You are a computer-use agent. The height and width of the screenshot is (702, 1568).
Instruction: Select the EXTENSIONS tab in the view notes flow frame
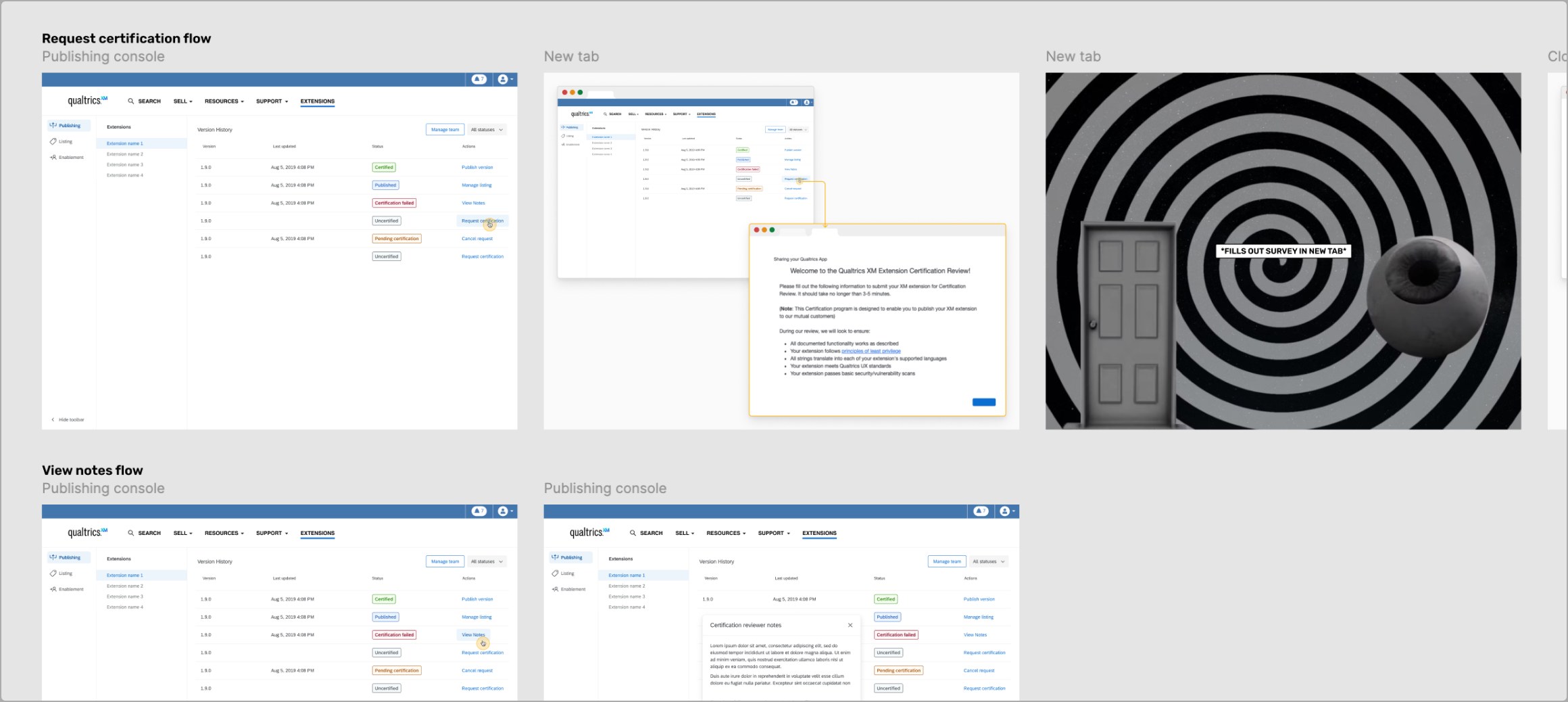[318, 533]
